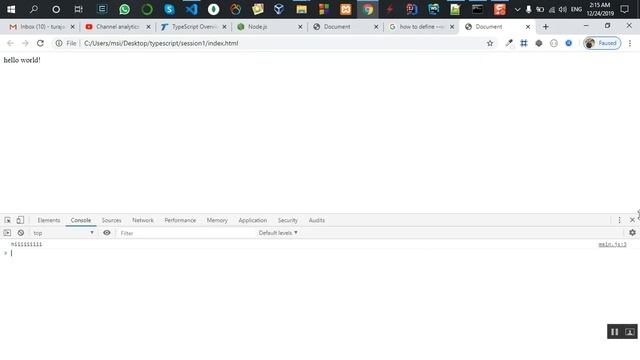
Task: Open the Memory panel
Action: (217, 220)
